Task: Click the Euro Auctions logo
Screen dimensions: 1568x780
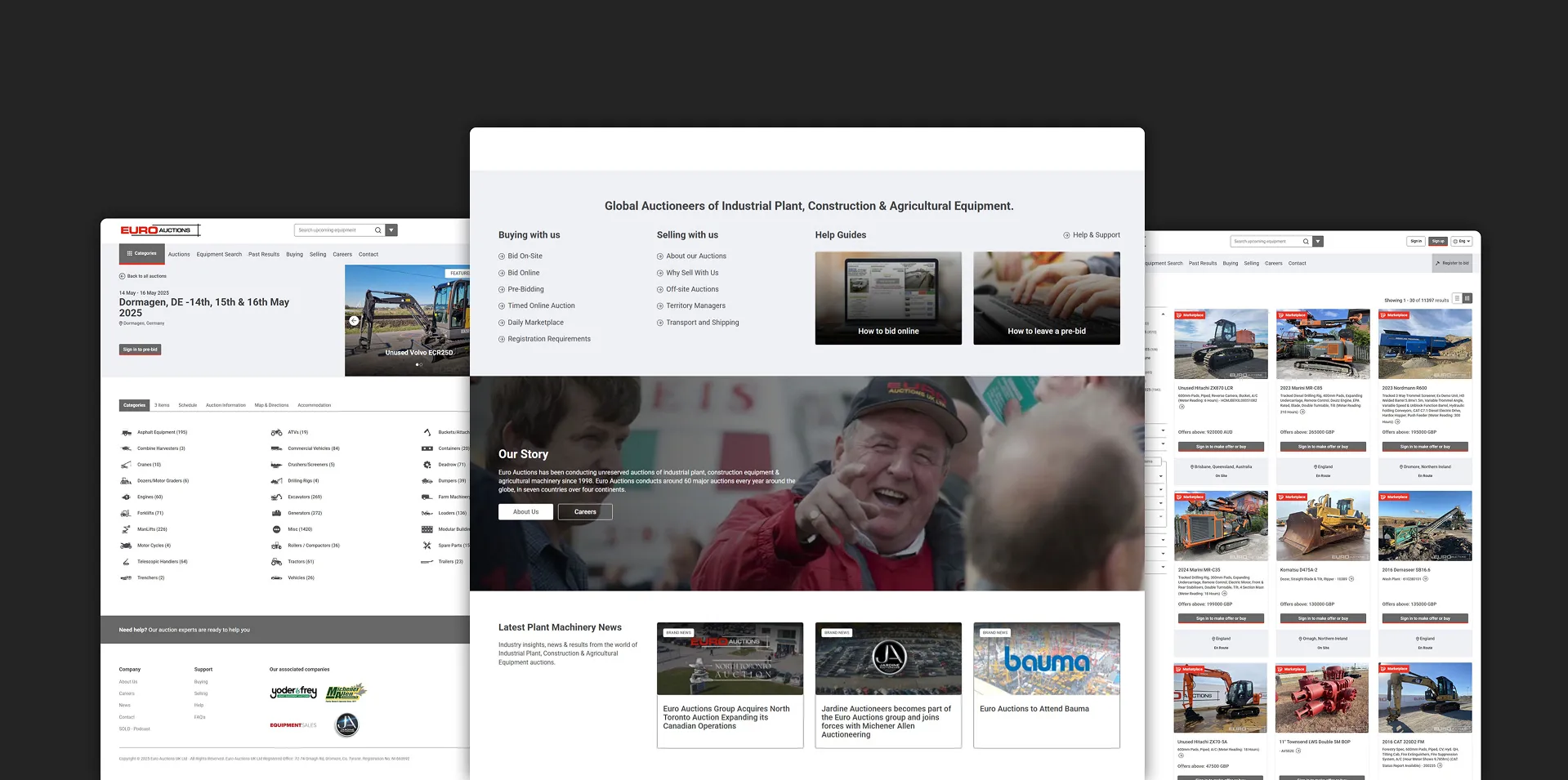Action: (160, 230)
